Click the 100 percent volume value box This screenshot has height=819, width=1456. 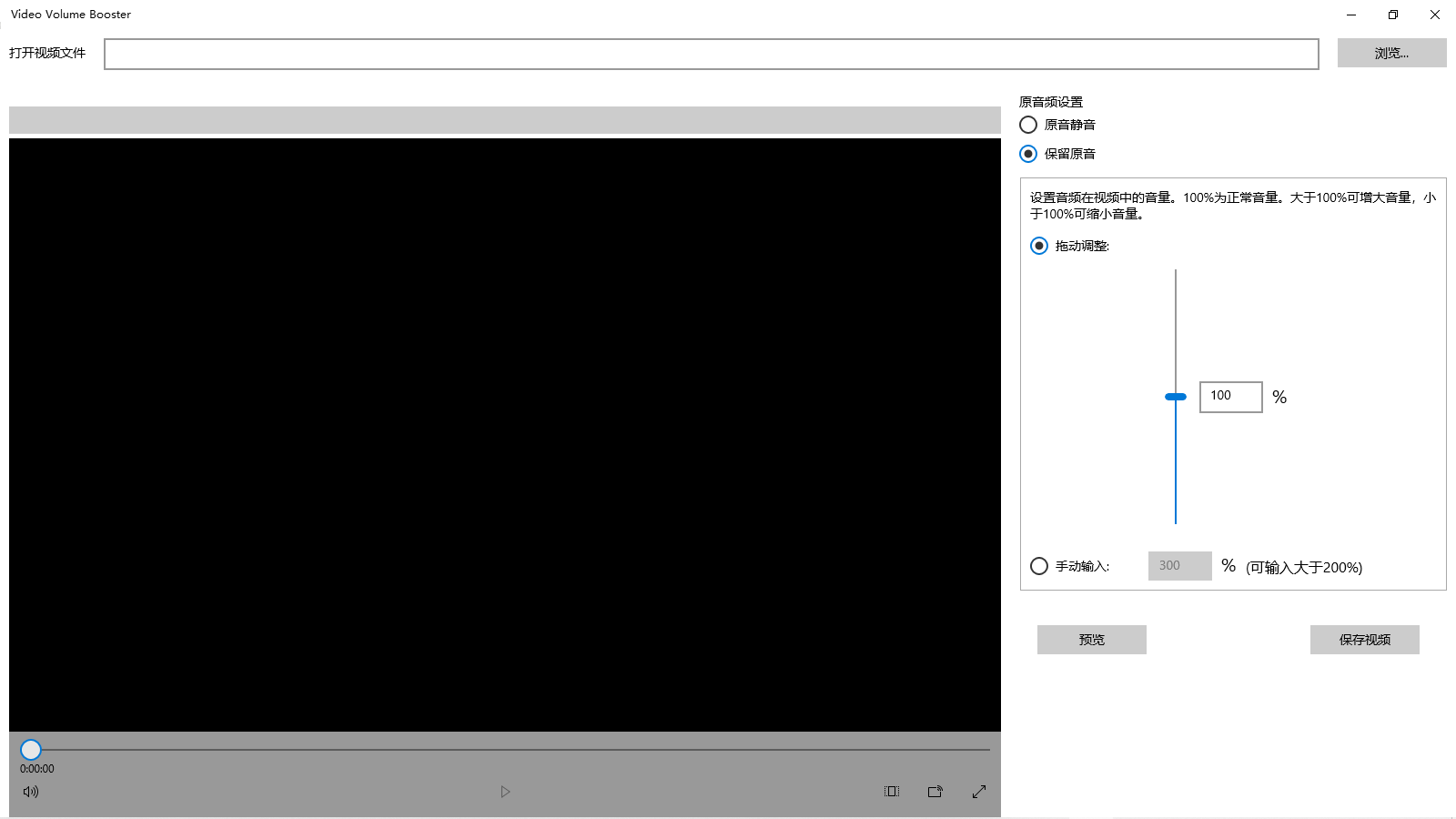tap(1231, 397)
